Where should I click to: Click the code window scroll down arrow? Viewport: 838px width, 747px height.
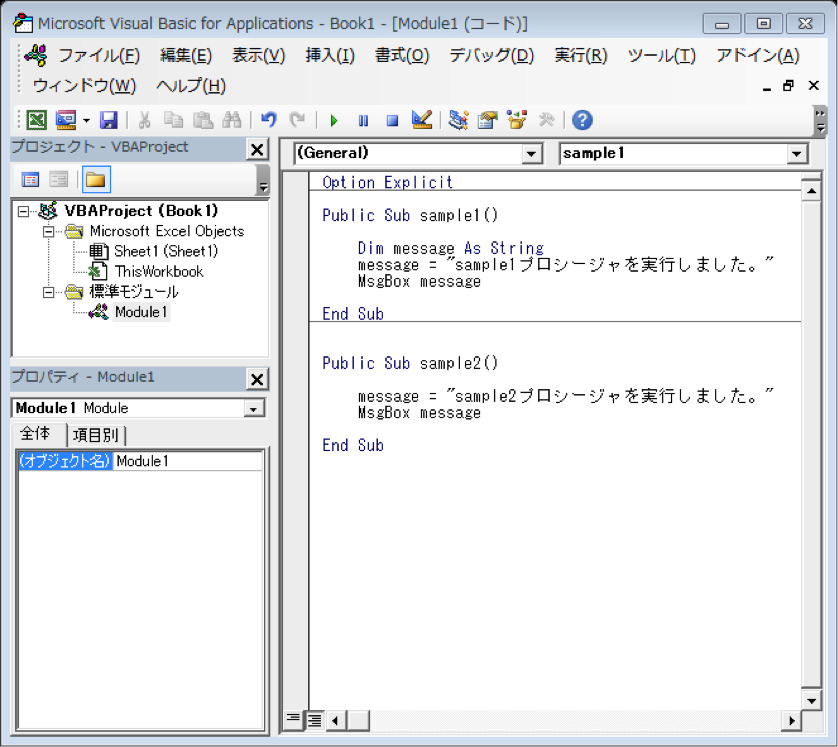point(811,701)
